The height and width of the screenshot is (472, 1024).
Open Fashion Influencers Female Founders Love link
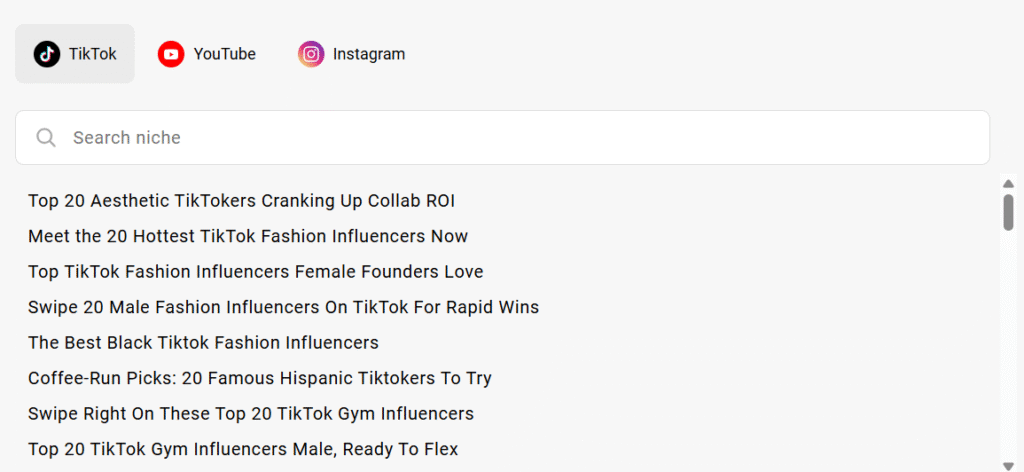[255, 272]
